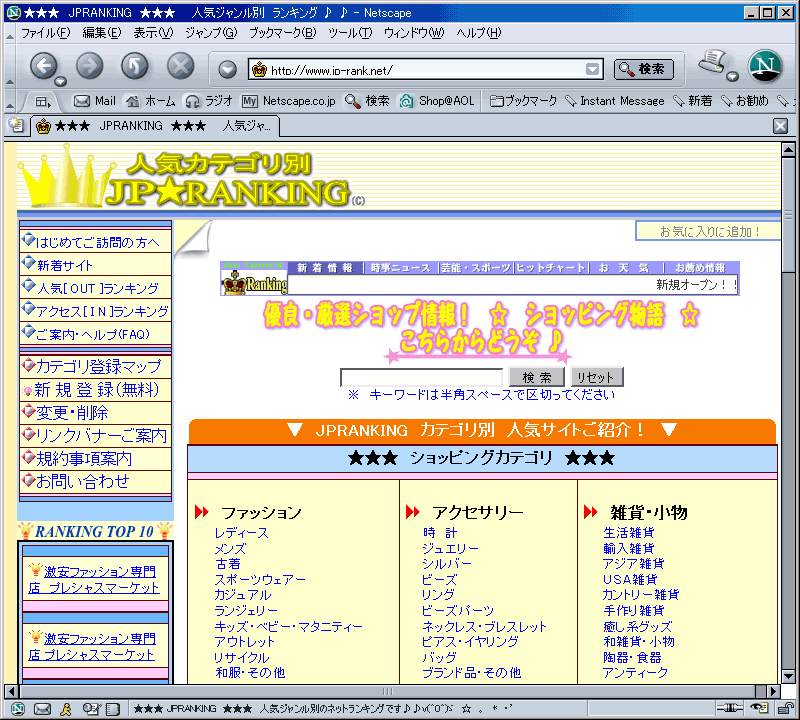Viewport: 800px width, 720px height.
Task: Open 新規登録(無料) sidebar link
Action: point(95,389)
